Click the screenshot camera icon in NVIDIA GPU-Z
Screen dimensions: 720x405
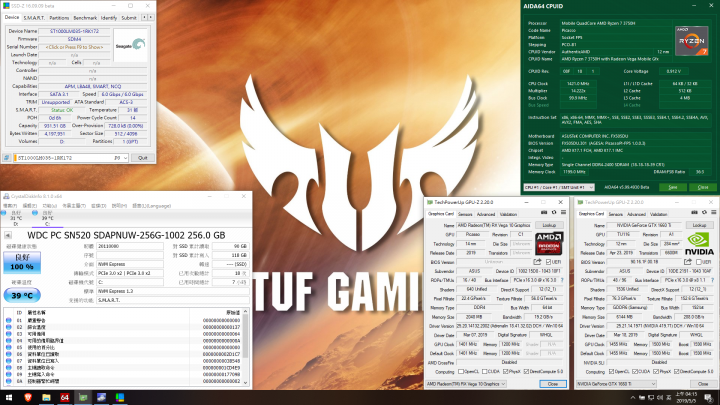click(x=694, y=213)
